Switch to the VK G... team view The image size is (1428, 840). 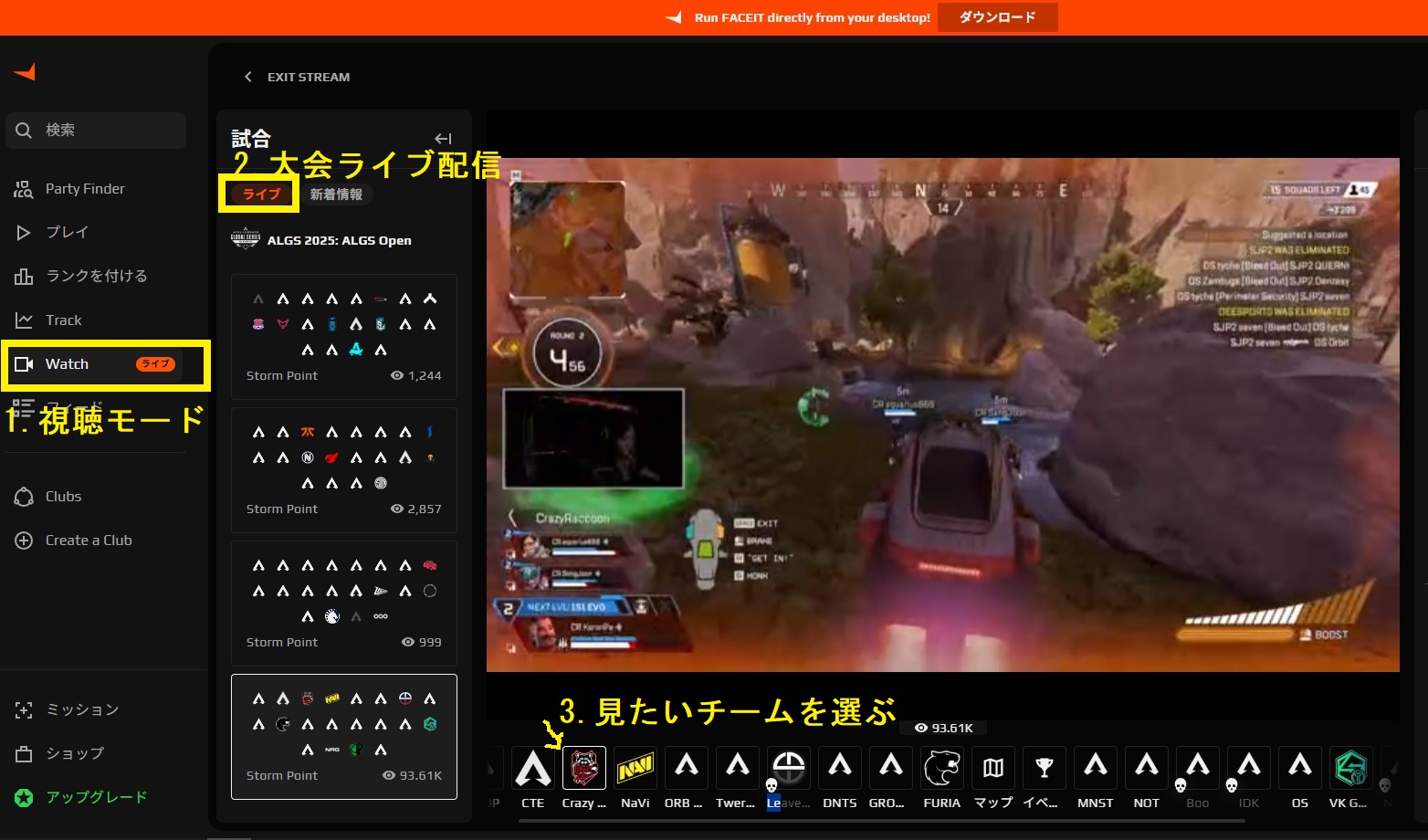point(1350,778)
